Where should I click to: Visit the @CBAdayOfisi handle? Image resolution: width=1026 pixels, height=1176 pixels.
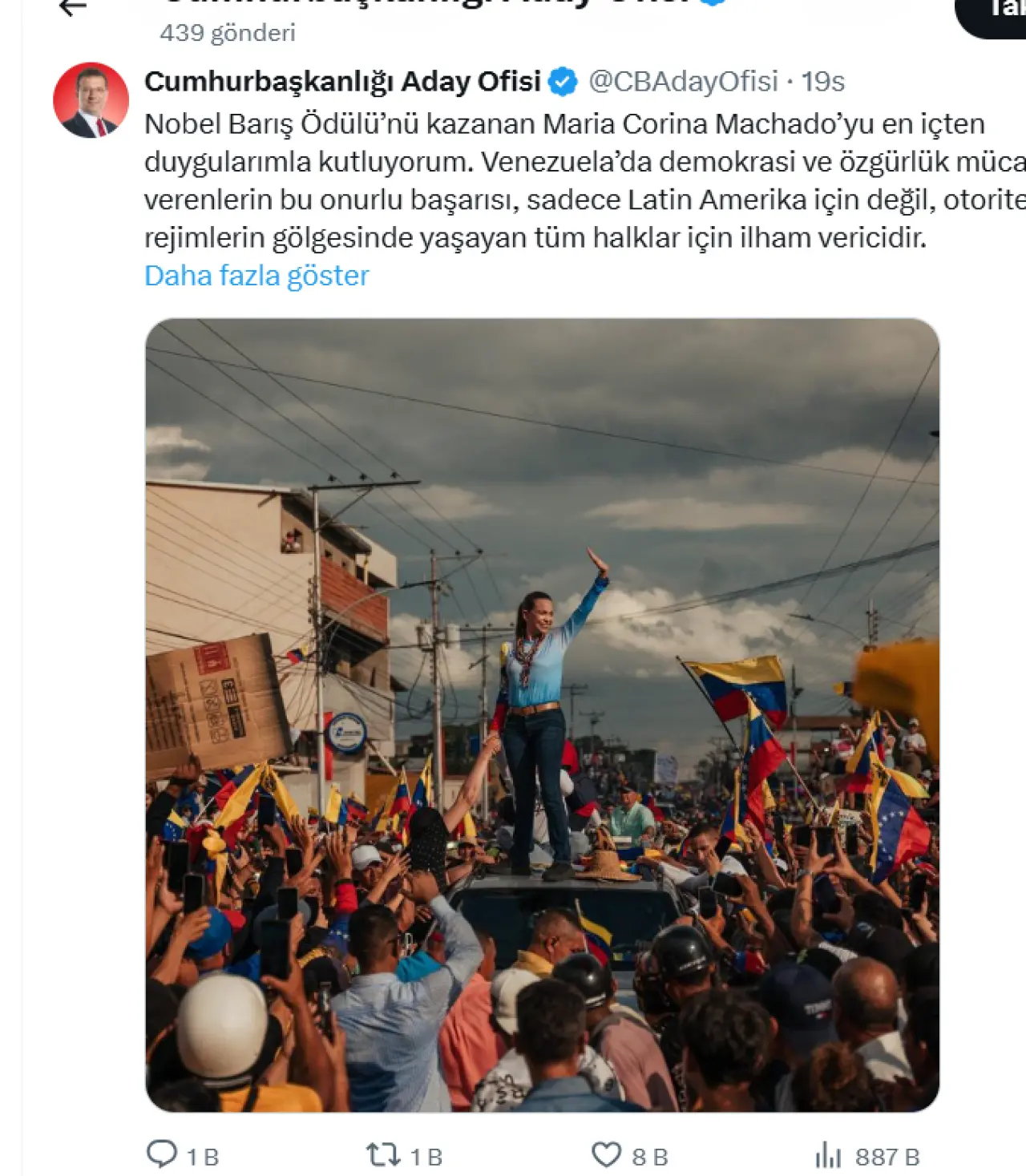pyautogui.click(x=683, y=82)
